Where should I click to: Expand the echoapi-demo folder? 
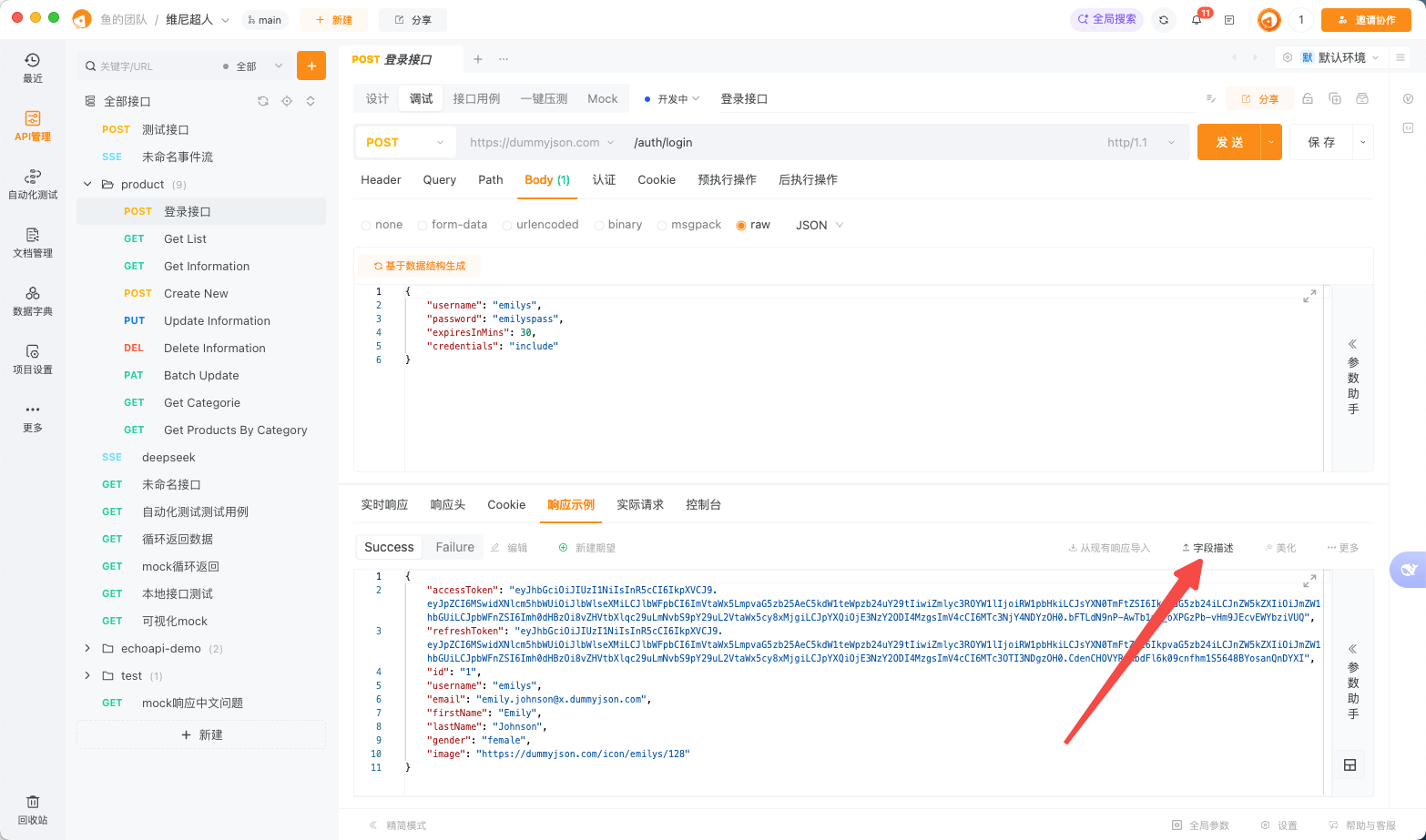point(87,648)
